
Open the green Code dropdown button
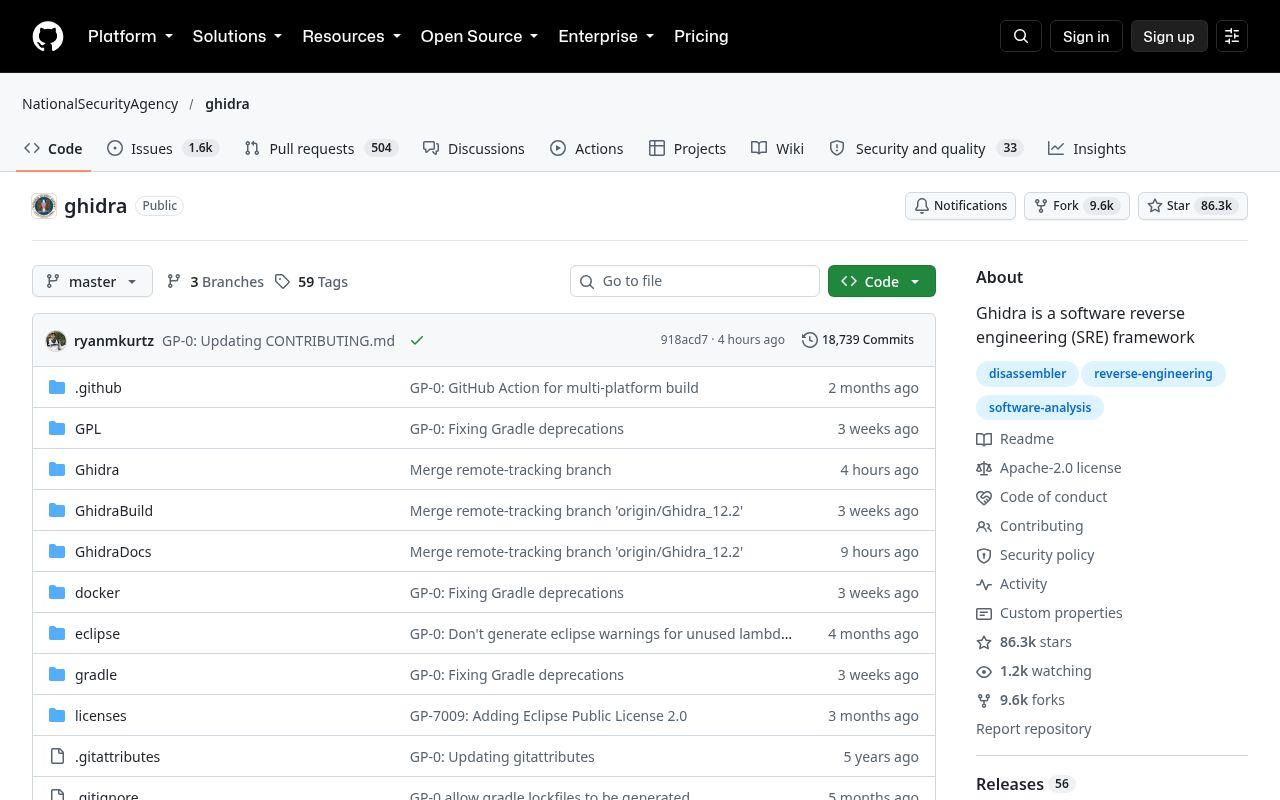pyautogui.click(x=882, y=281)
